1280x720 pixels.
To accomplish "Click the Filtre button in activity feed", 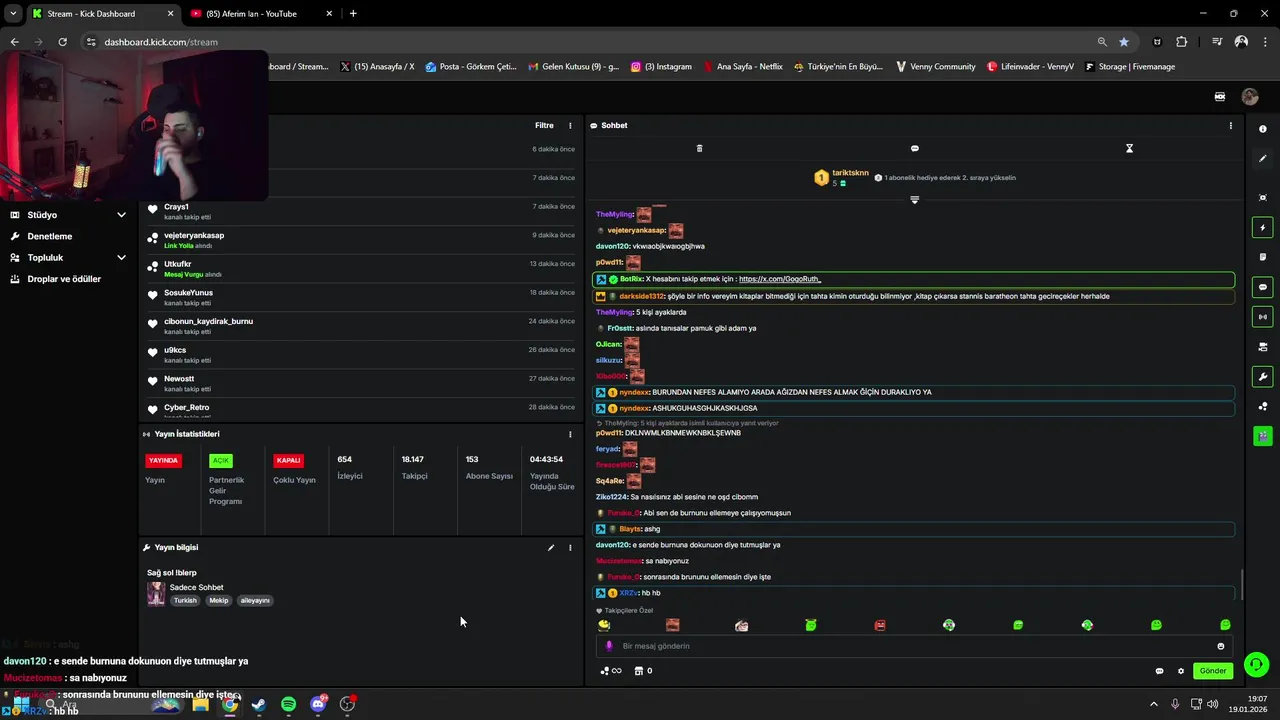I will [544, 126].
